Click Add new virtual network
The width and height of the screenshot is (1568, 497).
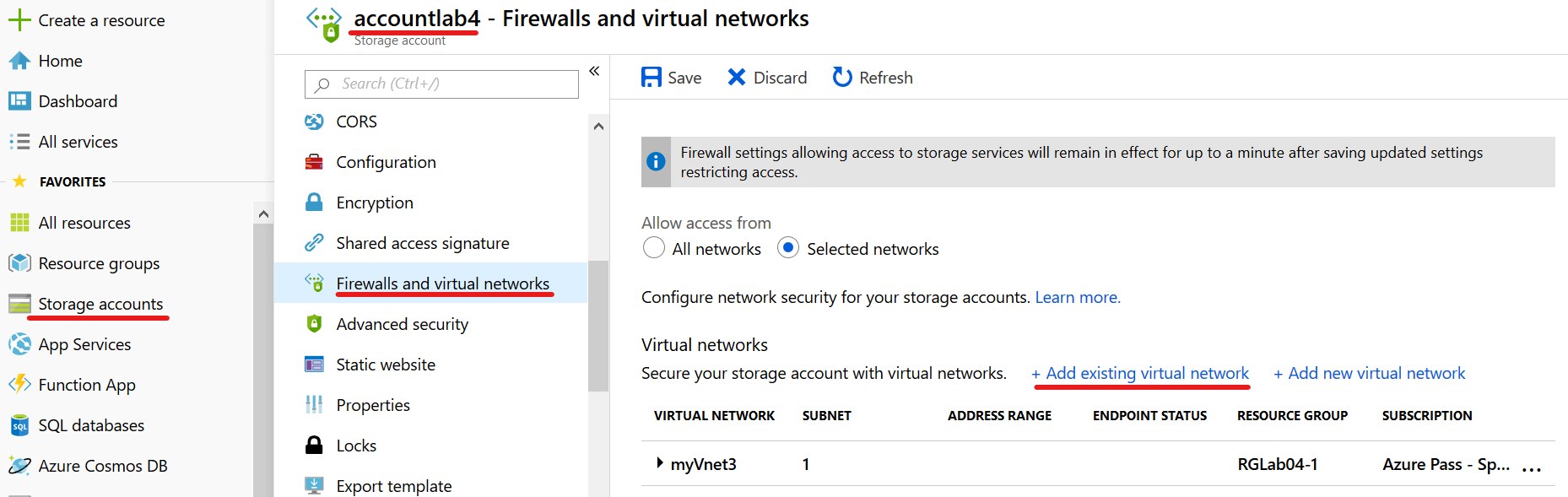pos(1370,373)
